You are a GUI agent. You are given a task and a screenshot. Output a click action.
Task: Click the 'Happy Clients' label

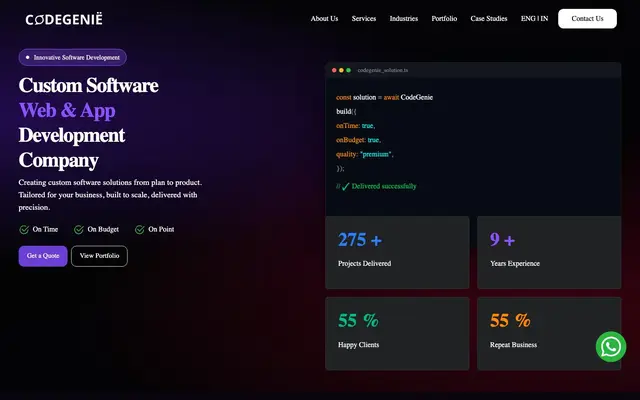point(358,345)
